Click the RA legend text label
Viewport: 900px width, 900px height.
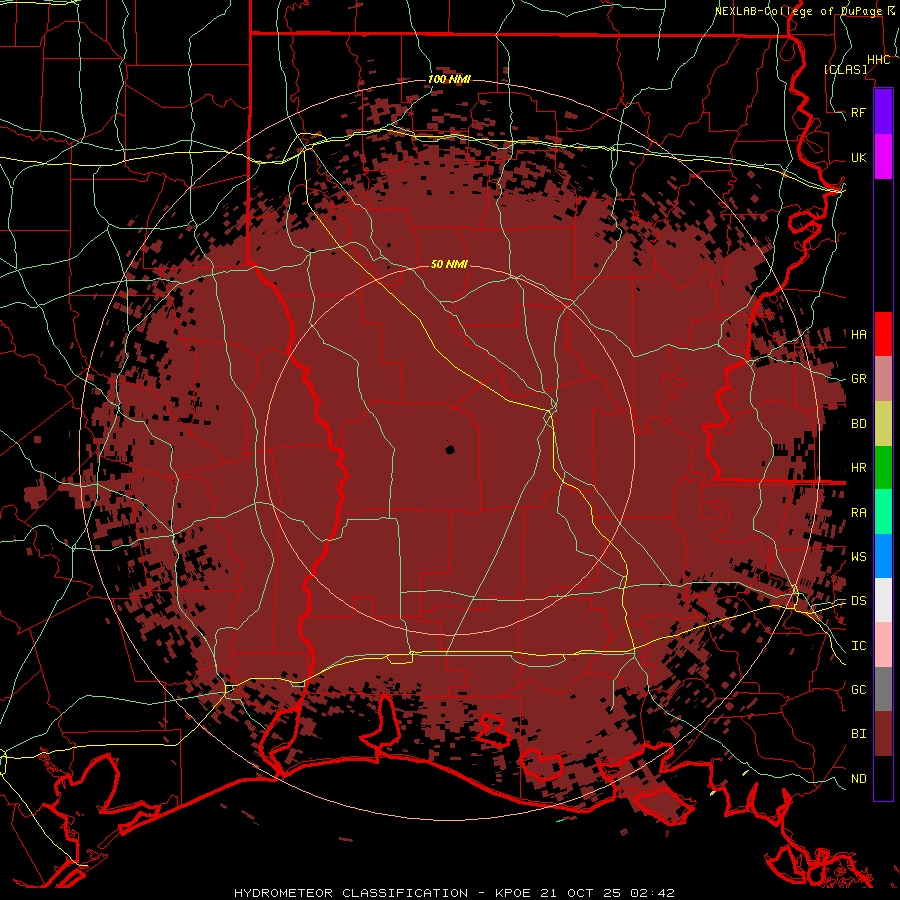(859, 513)
